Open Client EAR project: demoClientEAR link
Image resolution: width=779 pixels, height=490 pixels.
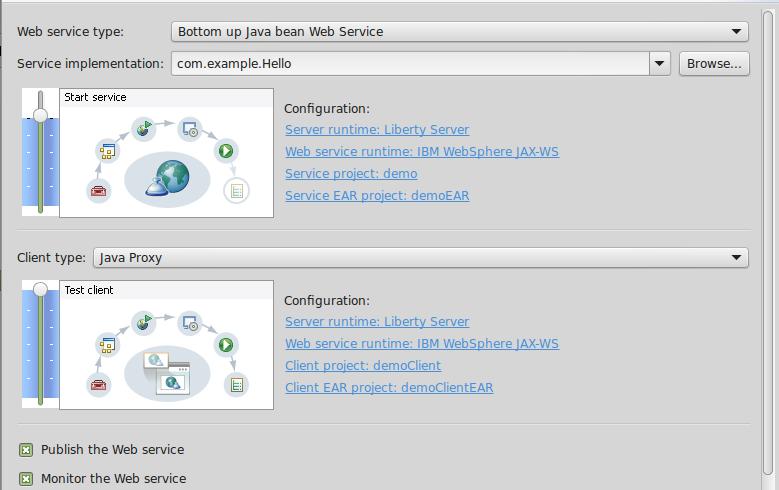pyautogui.click(x=389, y=387)
